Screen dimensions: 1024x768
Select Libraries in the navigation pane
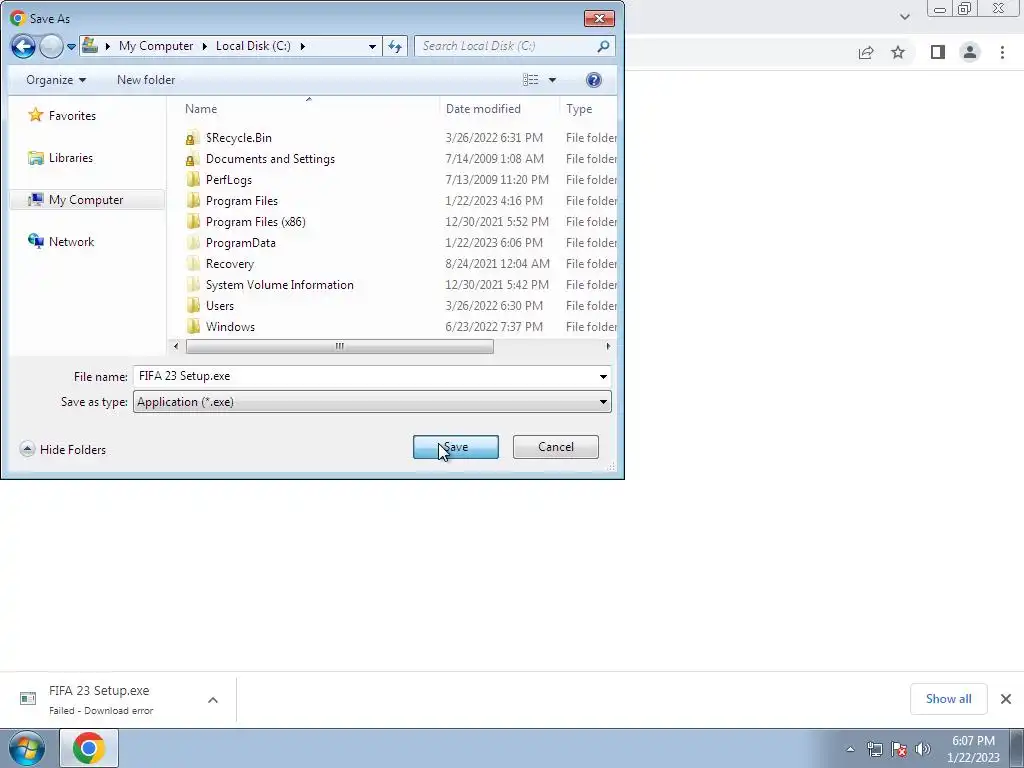[71, 158]
